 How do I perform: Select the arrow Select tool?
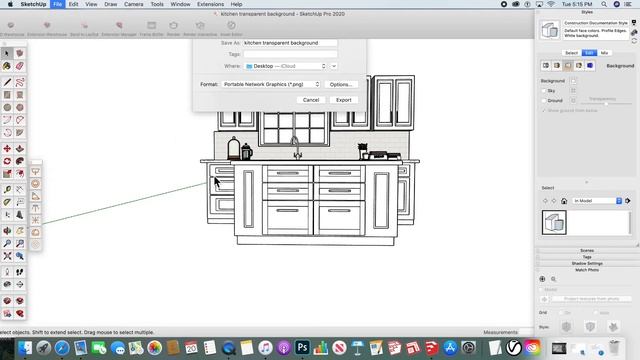(x=7, y=53)
